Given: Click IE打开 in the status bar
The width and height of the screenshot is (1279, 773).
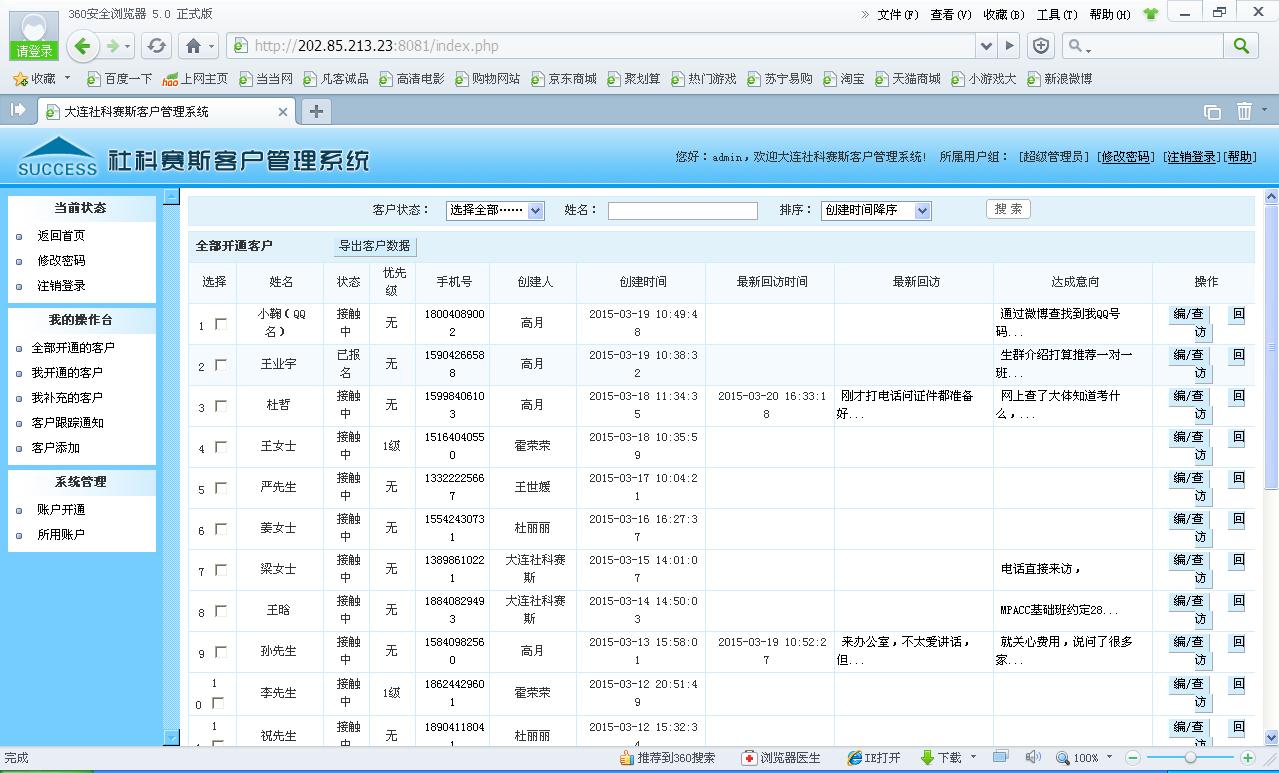Looking at the screenshot, I should click(x=873, y=758).
